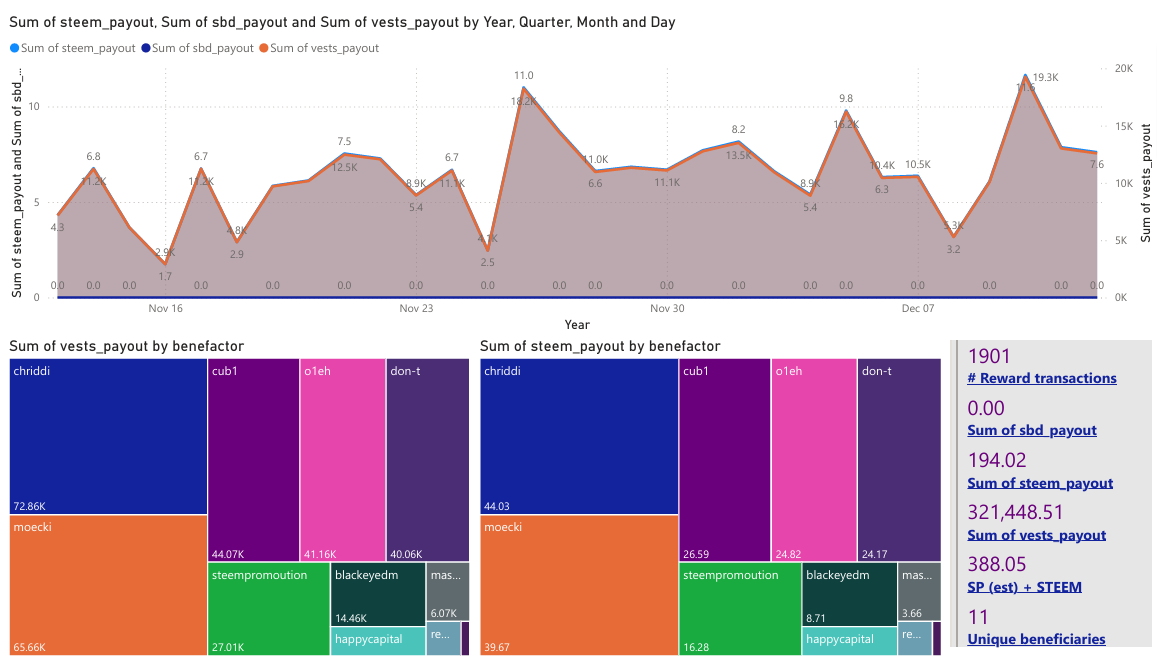Viewport: 1168px width, 670px height.
Task: Select chriddi tile in vests_payout treemap
Action: tap(108, 437)
